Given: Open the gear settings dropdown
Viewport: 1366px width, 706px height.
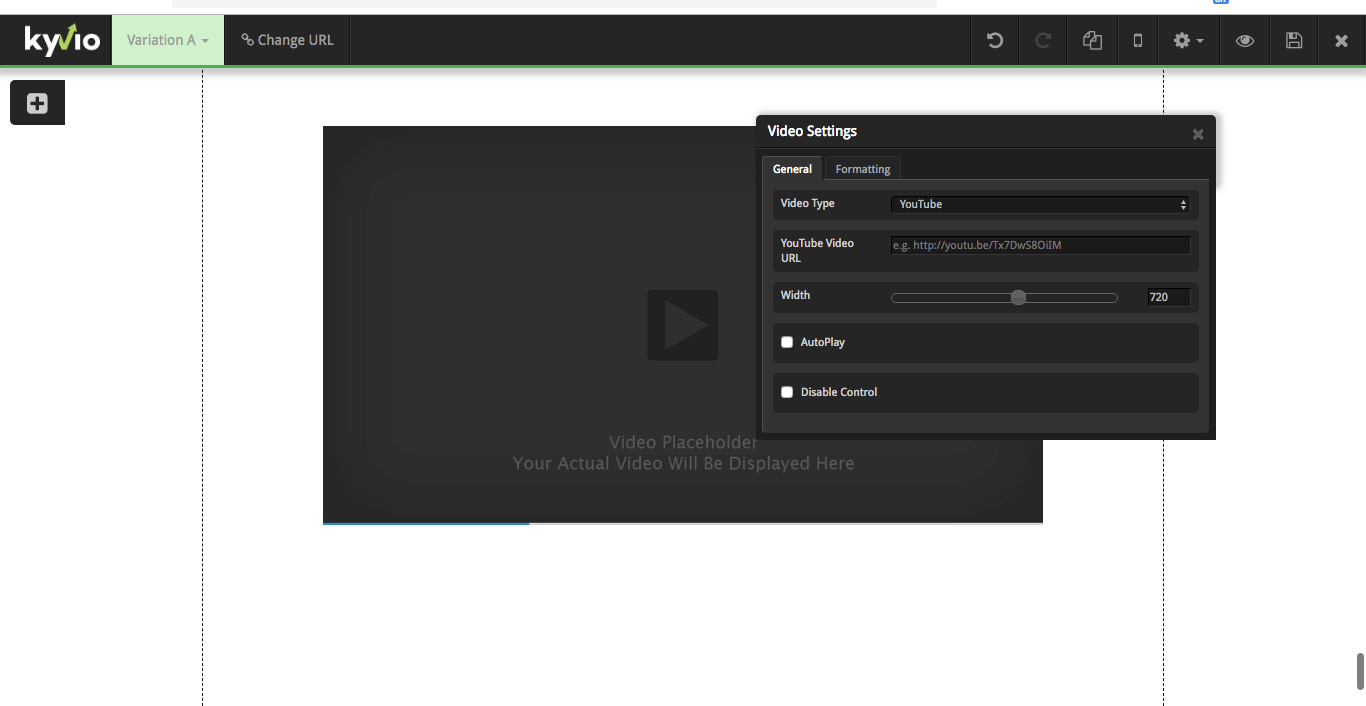Looking at the screenshot, I should click(1188, 40).
